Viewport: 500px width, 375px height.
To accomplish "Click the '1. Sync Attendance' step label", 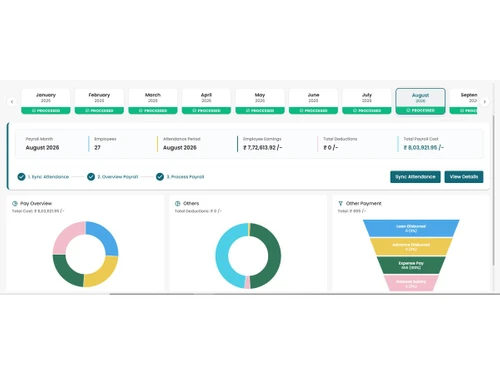I will pos(48,177).
